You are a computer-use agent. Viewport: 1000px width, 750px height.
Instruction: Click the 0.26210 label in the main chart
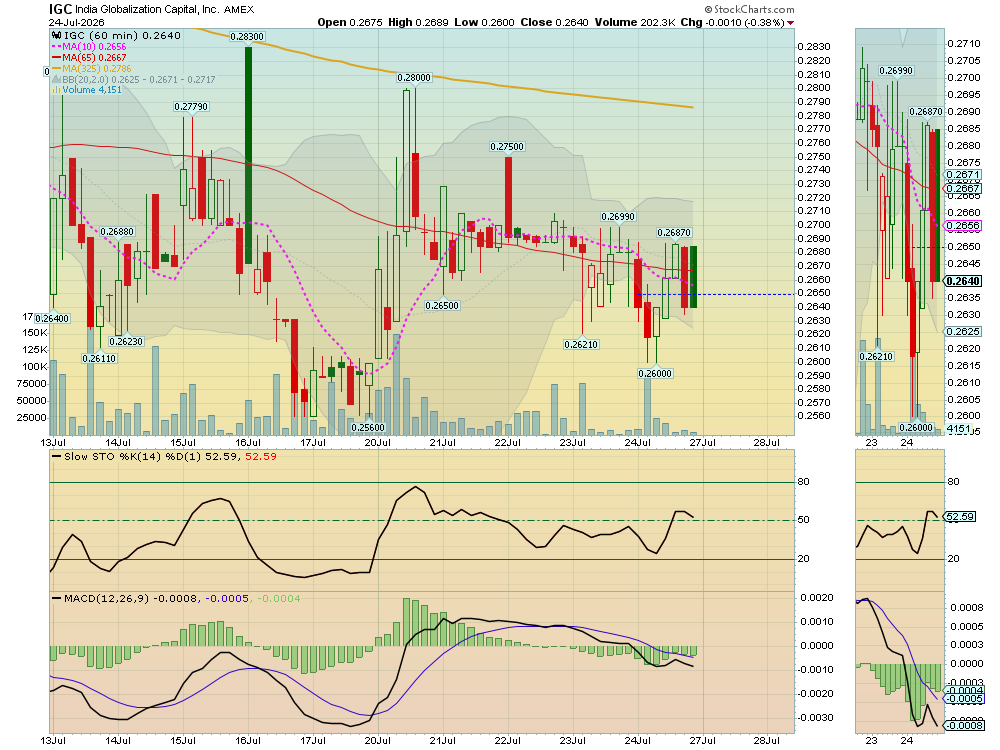[x=581, y=344]
